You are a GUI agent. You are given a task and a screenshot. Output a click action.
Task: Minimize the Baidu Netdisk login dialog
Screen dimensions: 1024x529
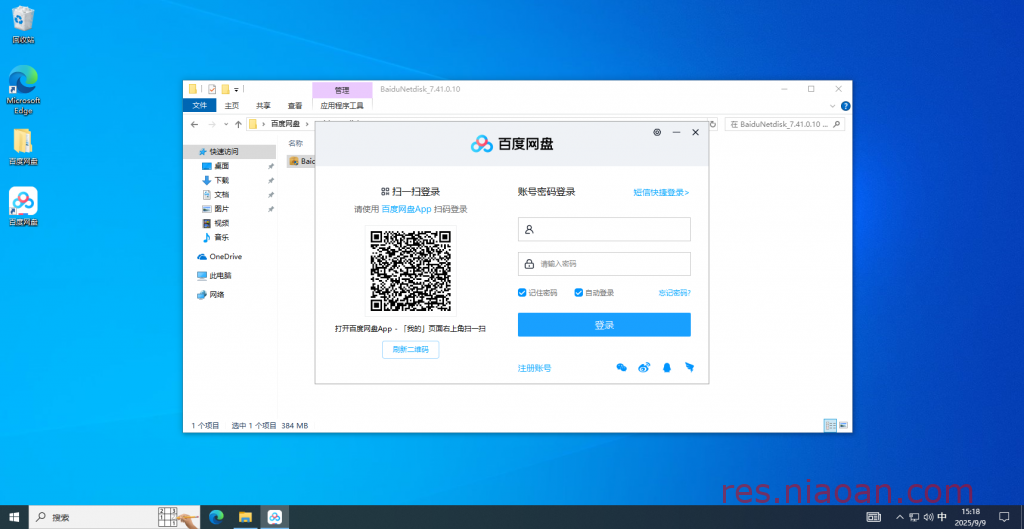(x=677, y=132)
